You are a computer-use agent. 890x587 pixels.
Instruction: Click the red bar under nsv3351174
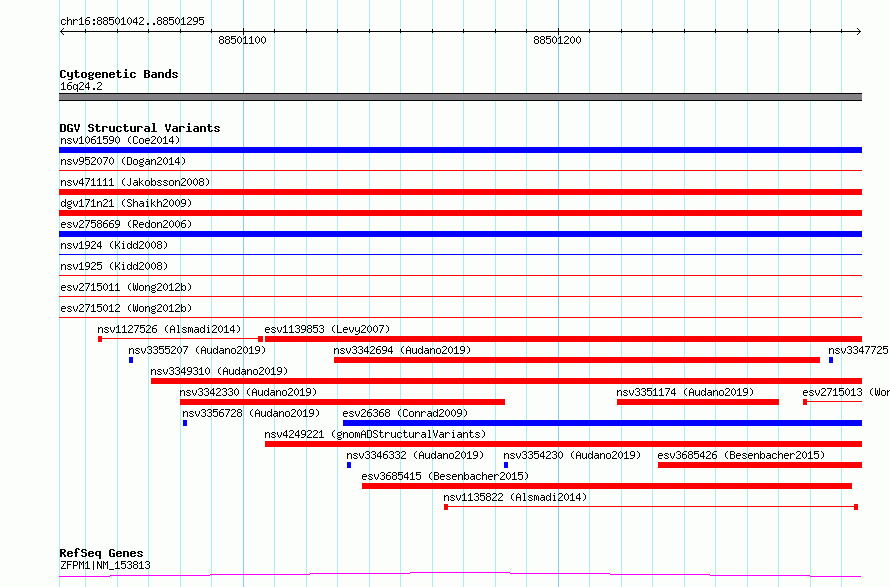698,402
